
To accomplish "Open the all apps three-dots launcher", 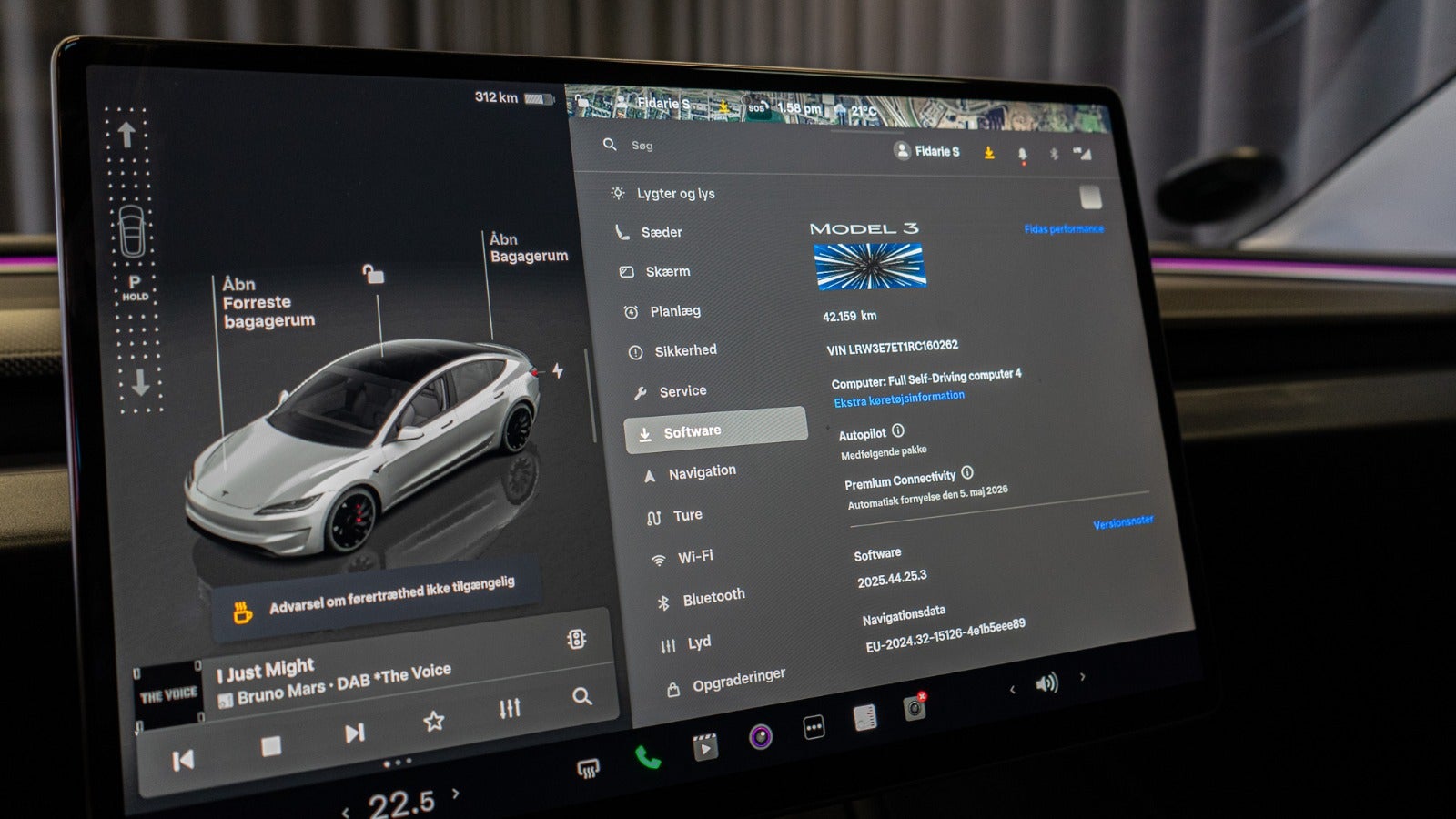I will point(814,727).
